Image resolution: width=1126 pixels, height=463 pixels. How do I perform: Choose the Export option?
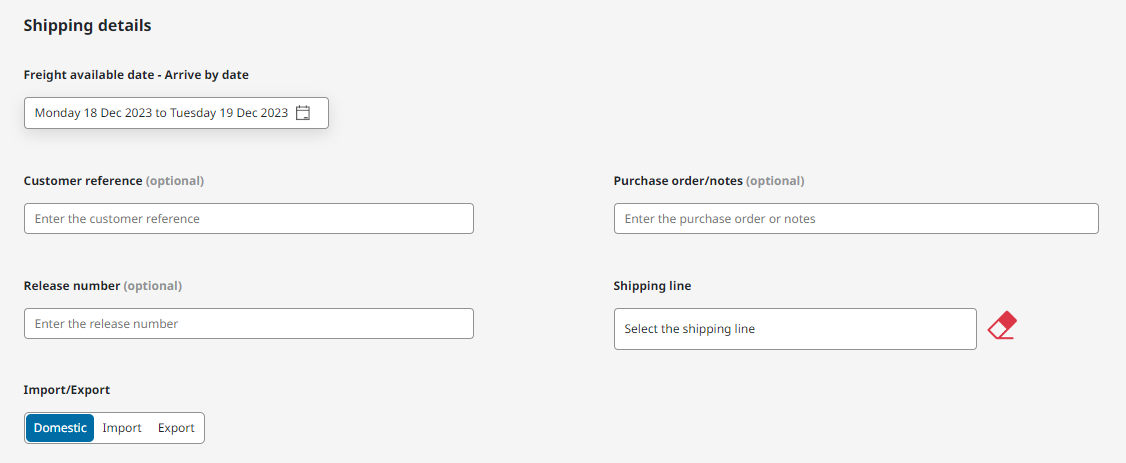176,428
